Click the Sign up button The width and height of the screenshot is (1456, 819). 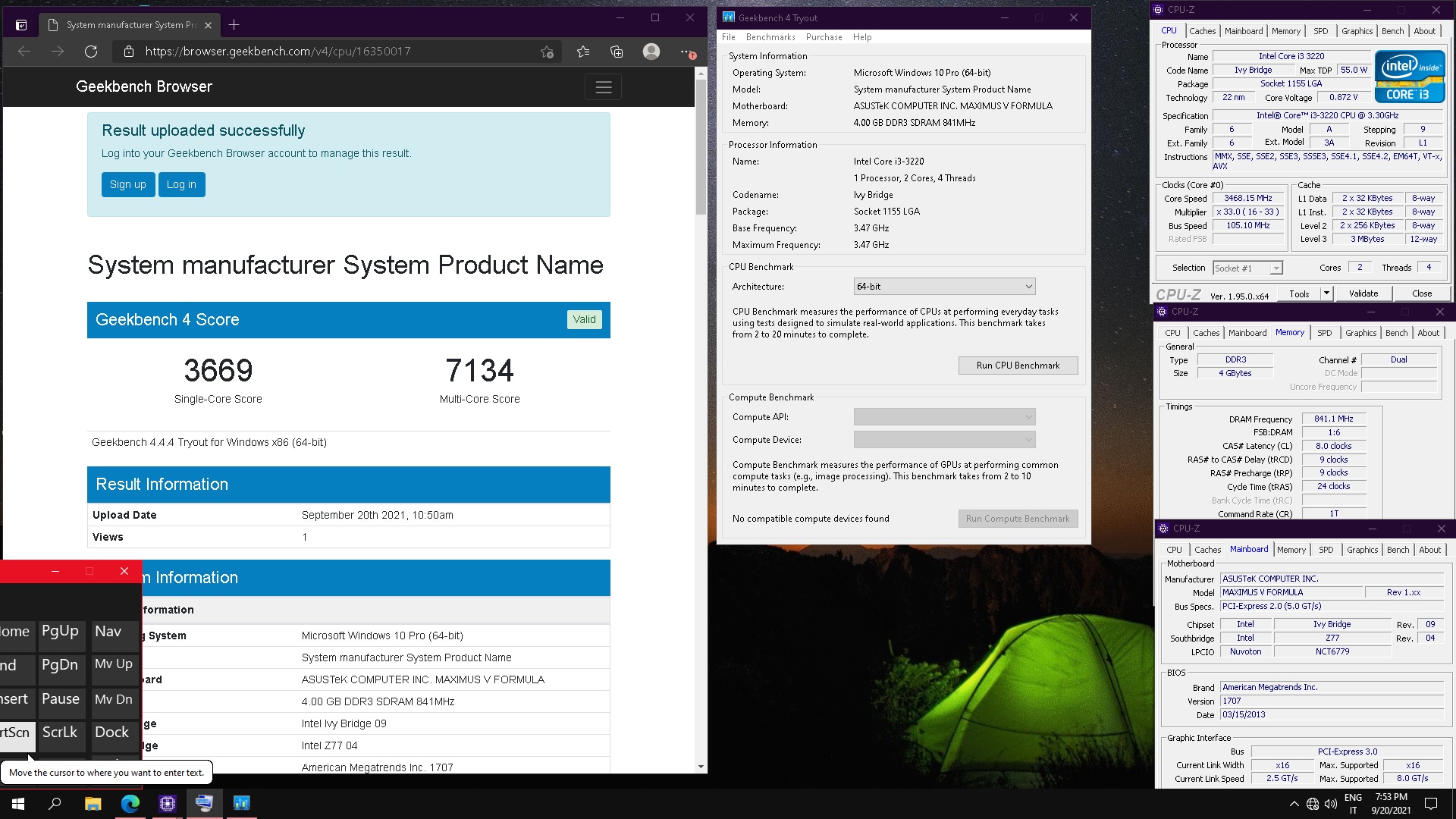tap(127, 184)
